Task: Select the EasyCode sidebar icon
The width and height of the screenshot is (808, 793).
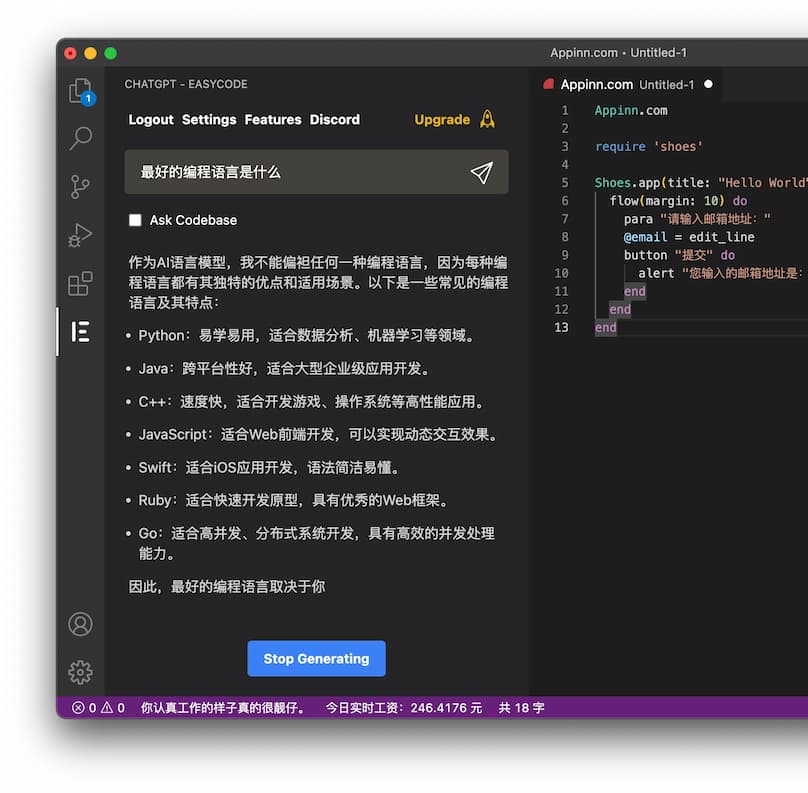Action: 81,331
